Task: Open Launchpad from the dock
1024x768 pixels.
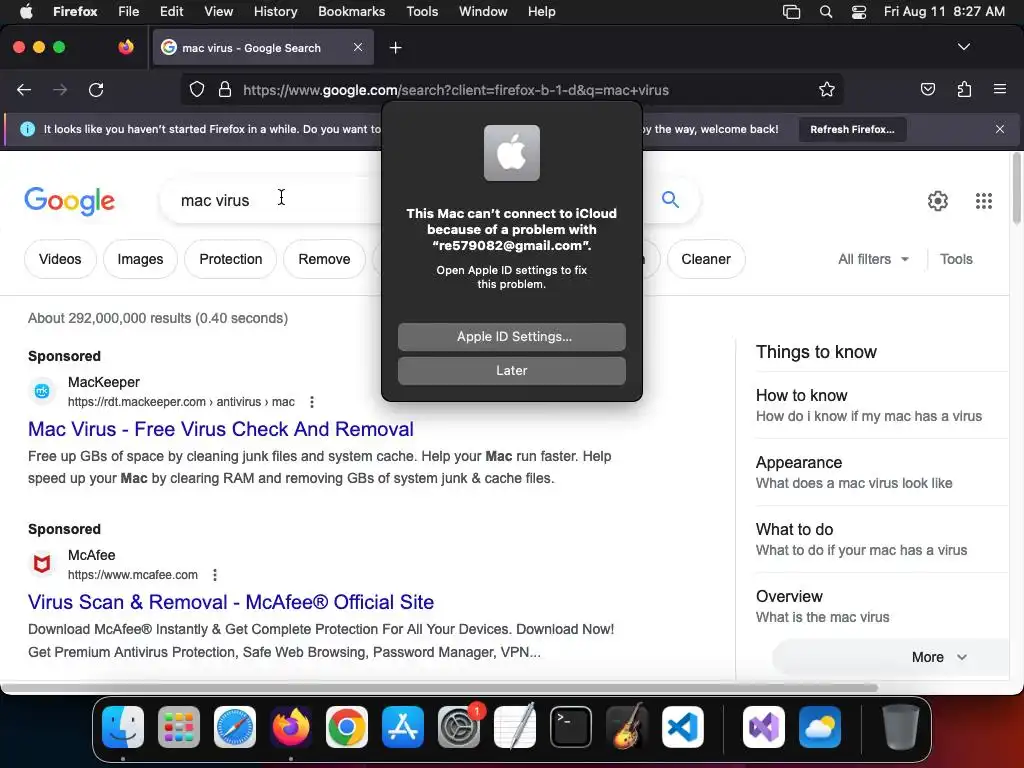Action: (x=179, y=727)
